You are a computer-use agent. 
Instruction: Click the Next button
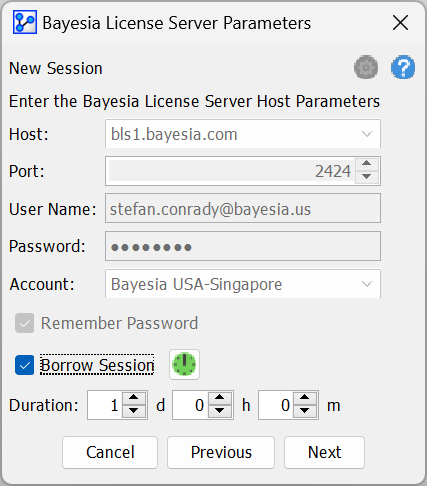click(x=324, y=452)
